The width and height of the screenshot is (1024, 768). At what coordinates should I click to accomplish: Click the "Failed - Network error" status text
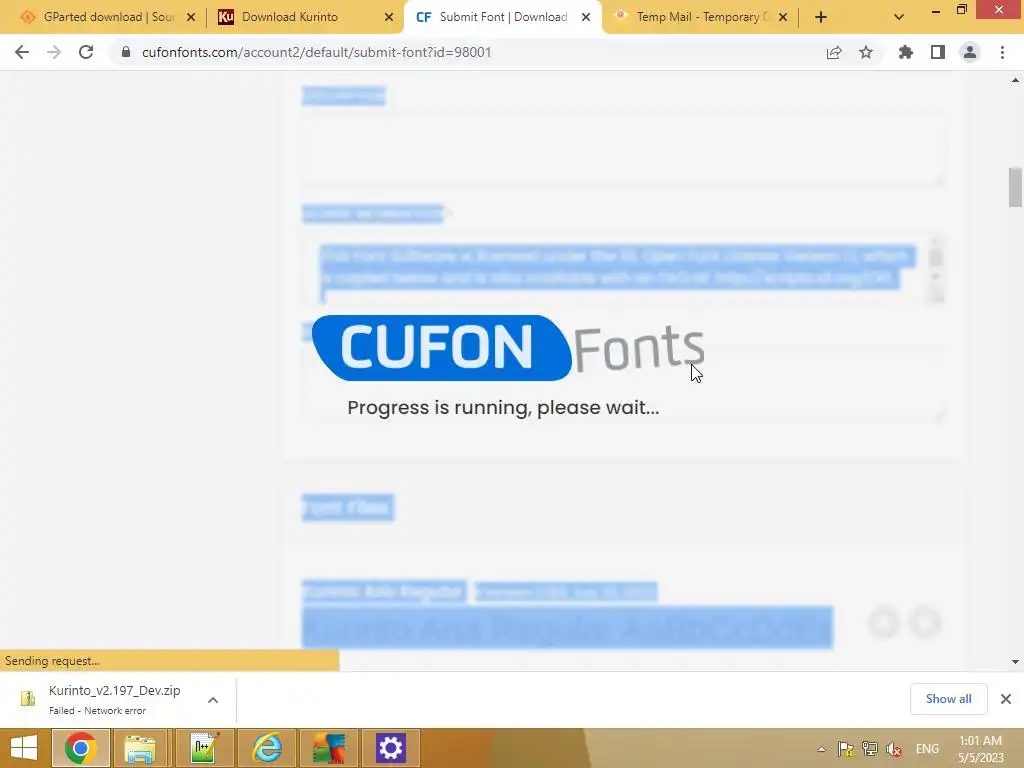tap(97, 711)
